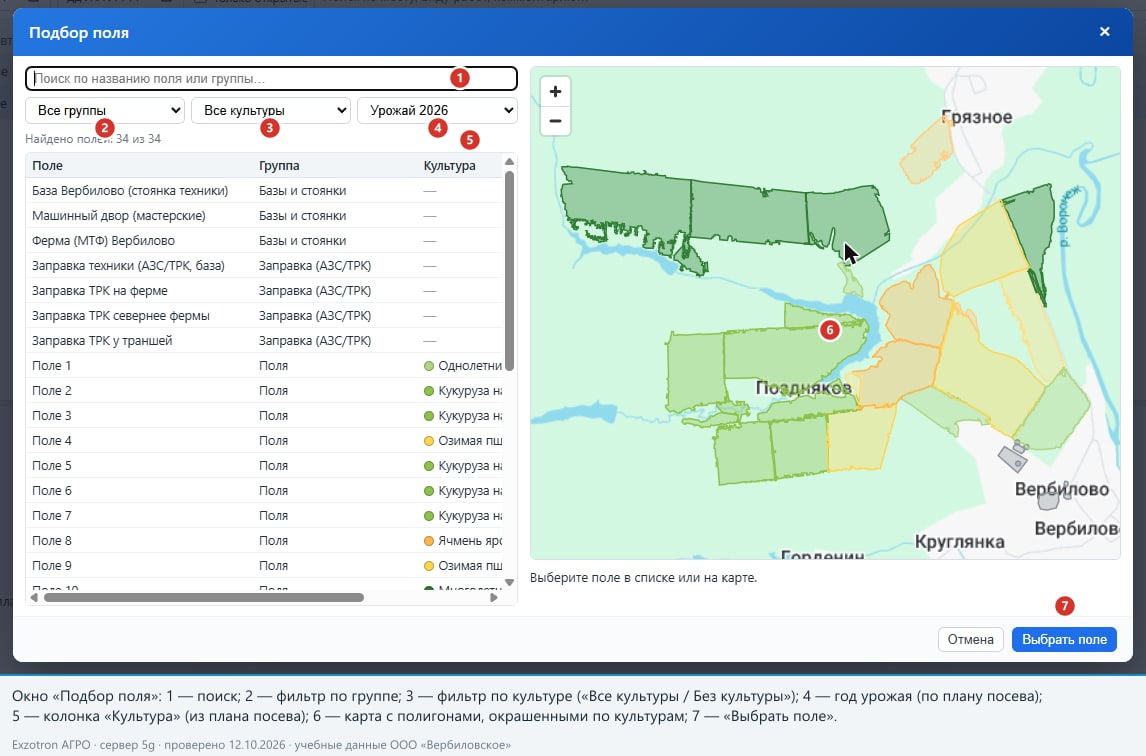Click the vertical scrollbar thumb of the list
Viewport: 1146px width, 756px height.
pos(509,271)
